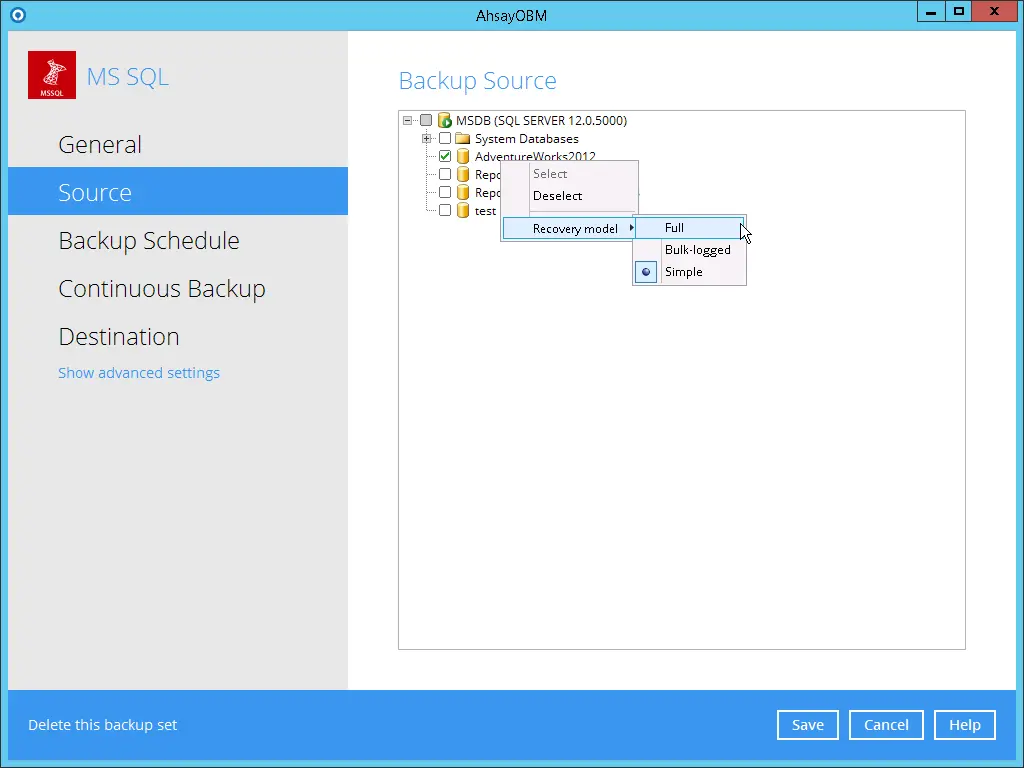The image size is (1024, 768).
Task: Check the System Databases checkbox
Action: [444, 138]
